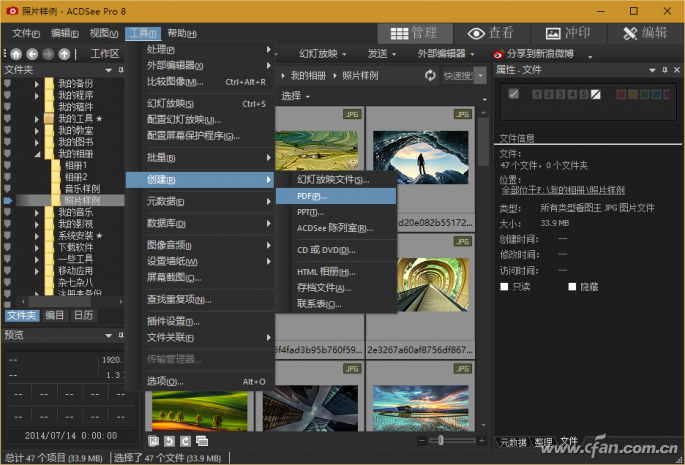Open the 选择 dropdown

coord(295,96)
